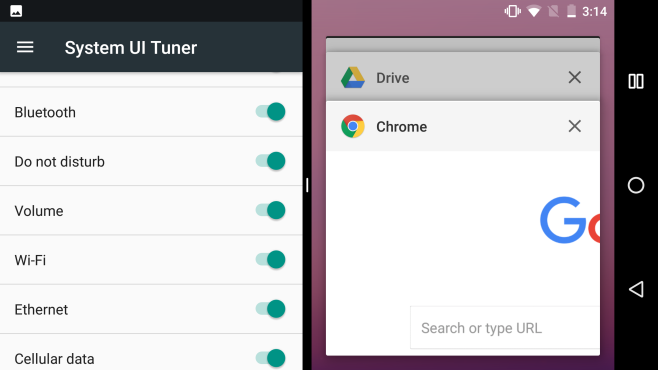Toggle the Cellular data switch
658x370 pixels.
point(271,358)
